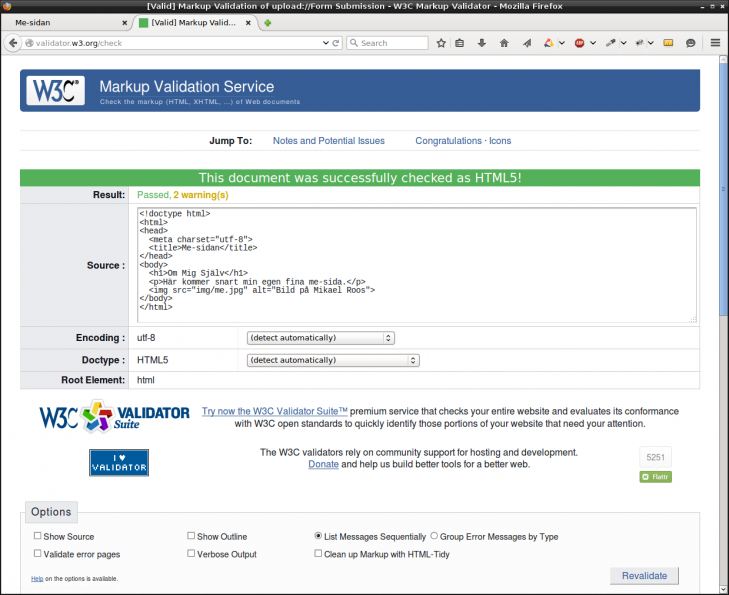This screenshot has height=595, width=729.
Task: Jump to Congratulations · Icons link
Action: click(x=463, y=141)
